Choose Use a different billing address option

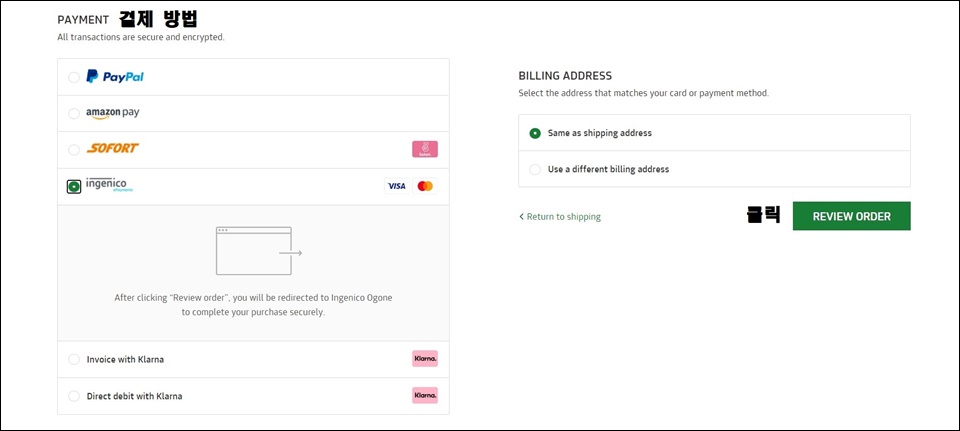point(535,169)
